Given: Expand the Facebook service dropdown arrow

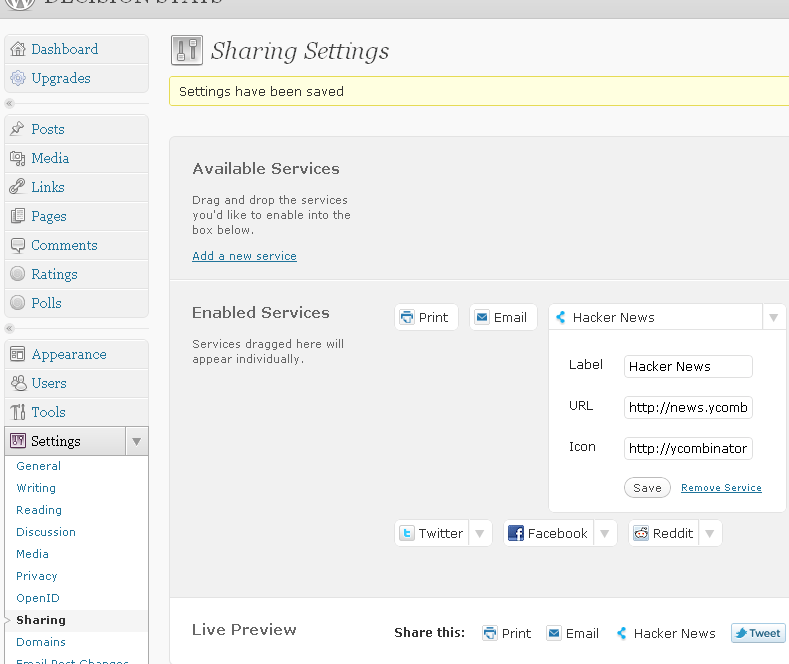Looking at the screenshot, I should [x=605, y=533].
